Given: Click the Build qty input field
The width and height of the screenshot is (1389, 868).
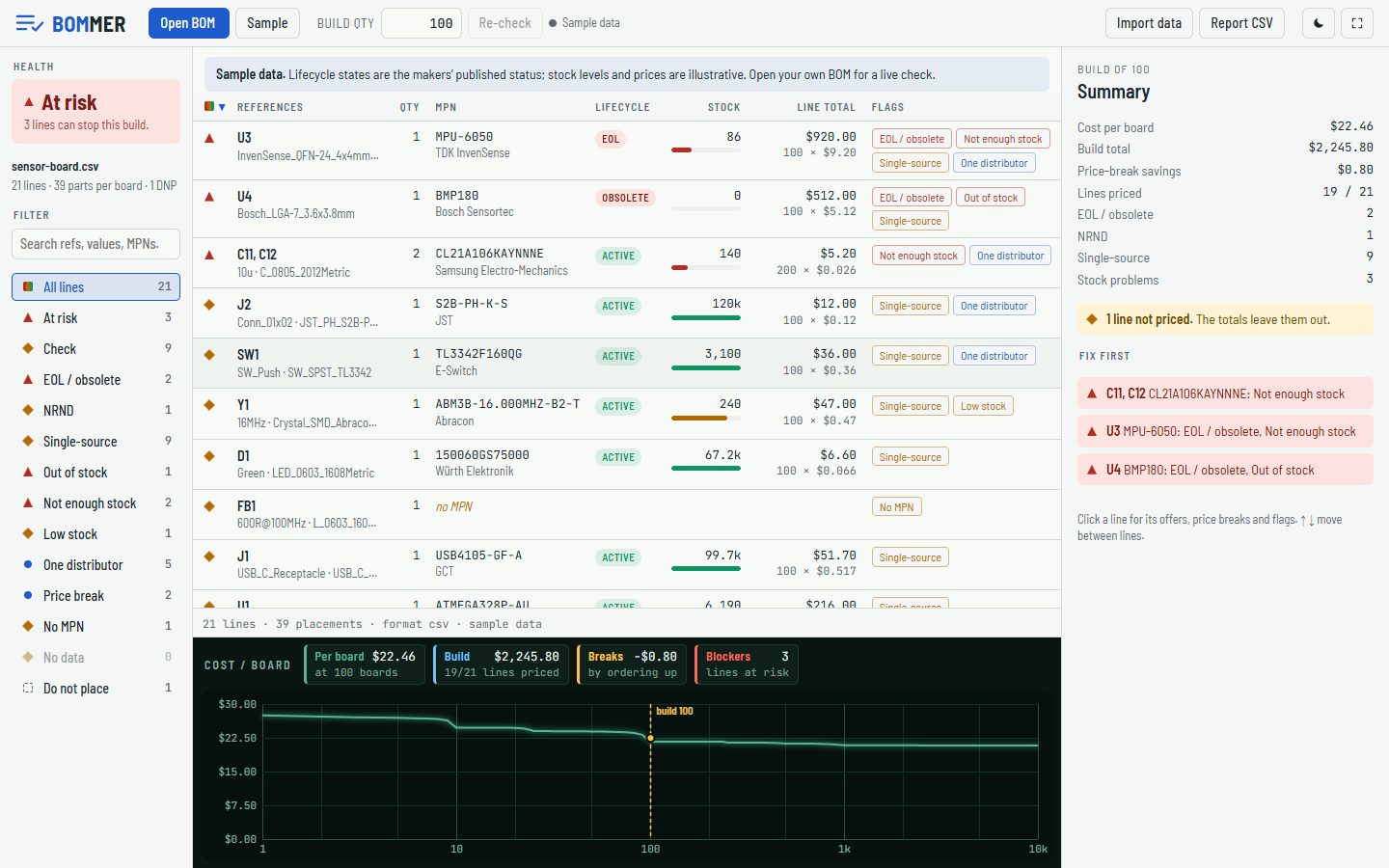Looking at the screenshot, I should [x=422, y=23].
